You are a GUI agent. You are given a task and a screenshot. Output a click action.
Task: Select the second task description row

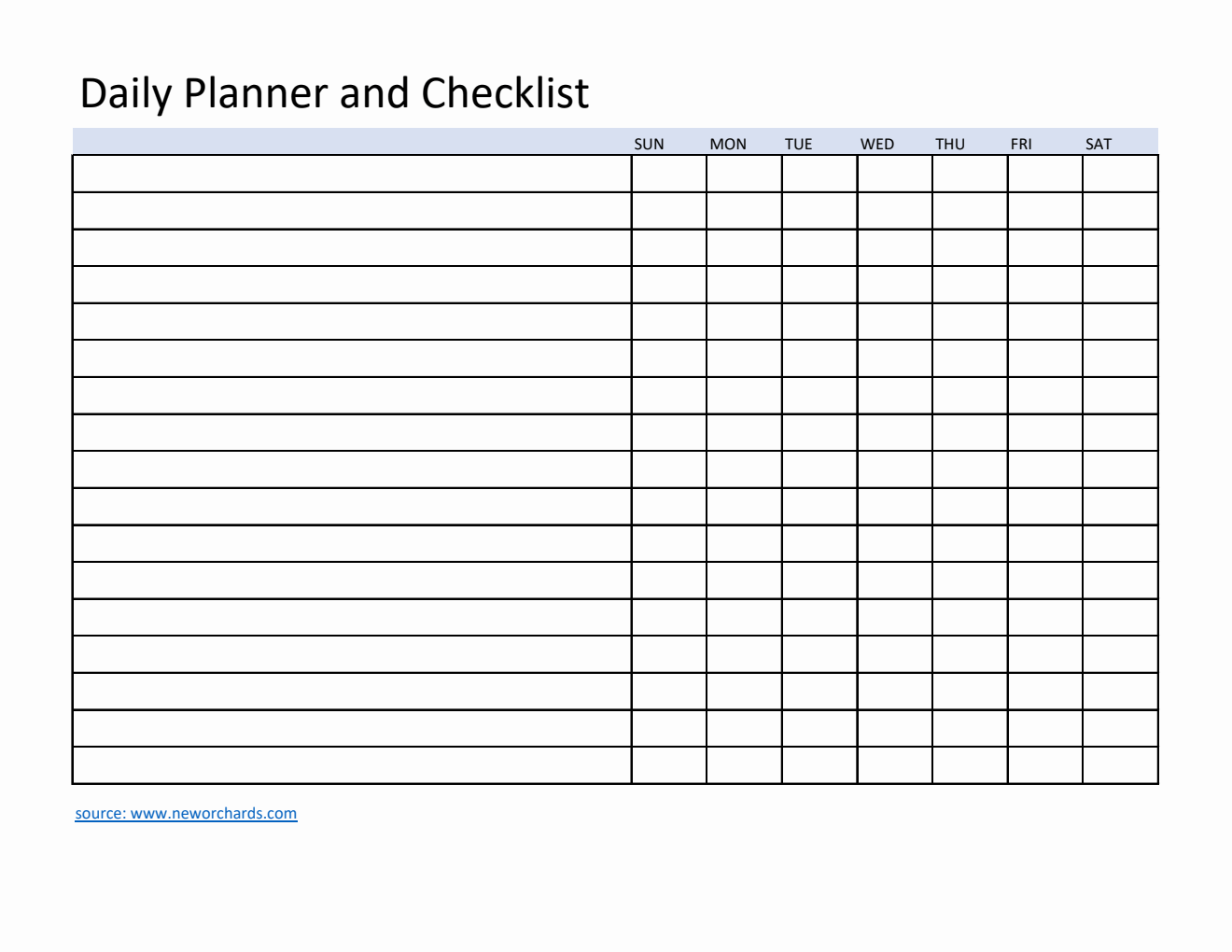click(352, 211)
